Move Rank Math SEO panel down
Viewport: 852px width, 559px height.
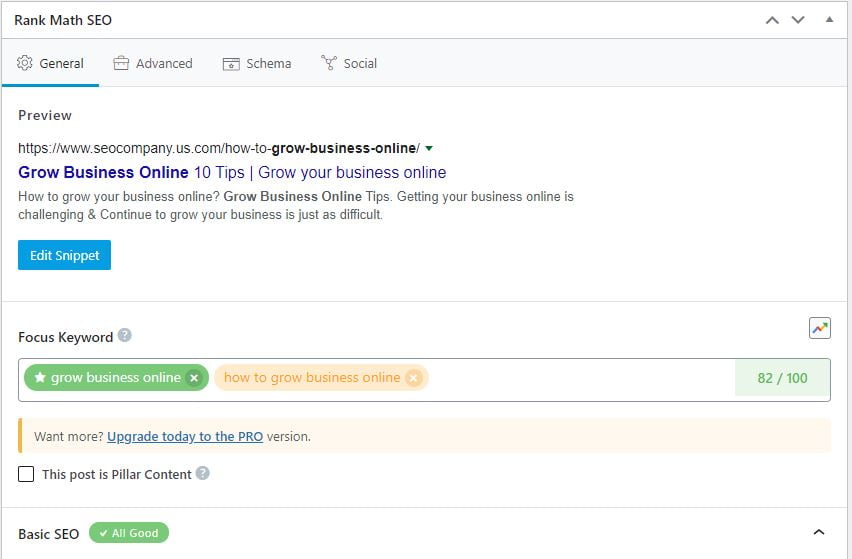click(x=798, y=20)
